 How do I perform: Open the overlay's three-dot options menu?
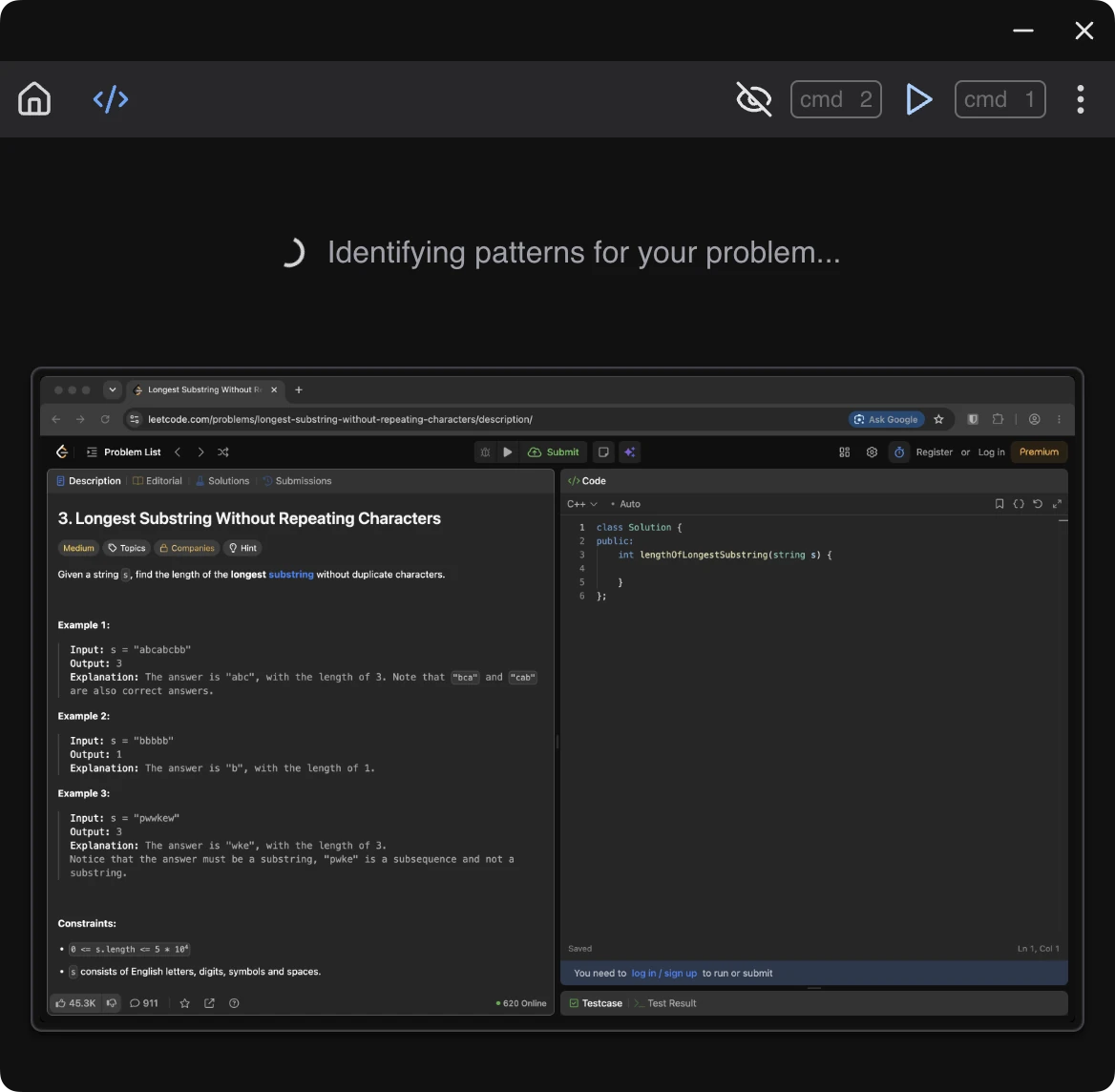click(1081, 99)
